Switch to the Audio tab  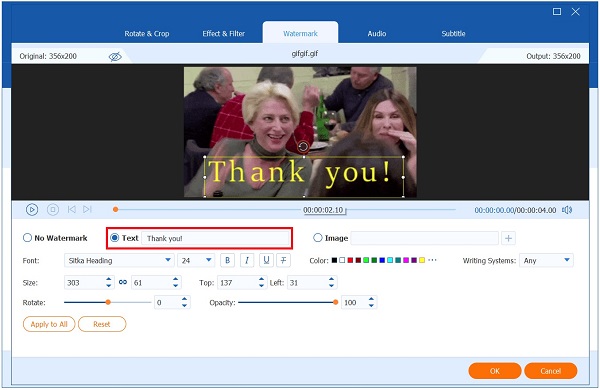point(377,34)
